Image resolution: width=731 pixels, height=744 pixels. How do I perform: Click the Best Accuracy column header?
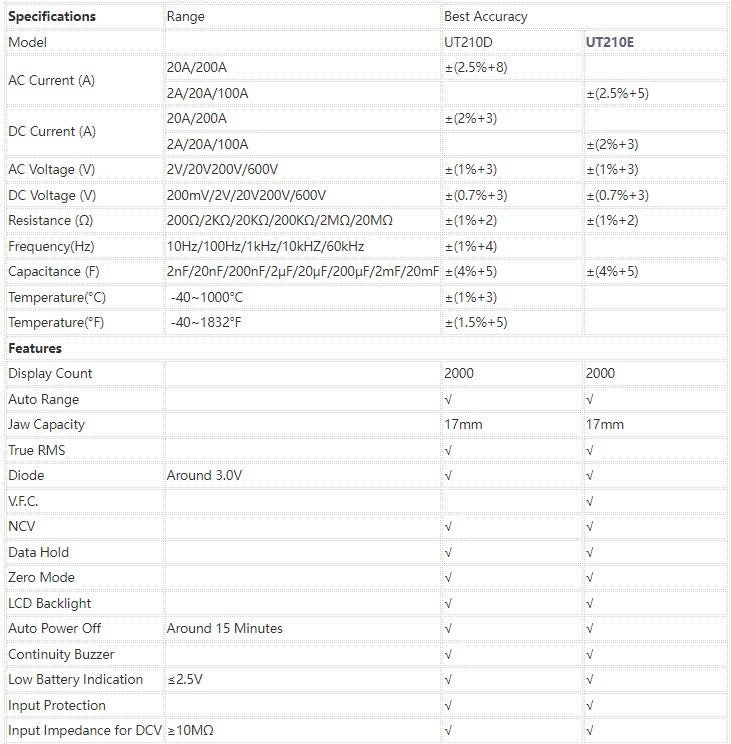click(x=486, y=17)
